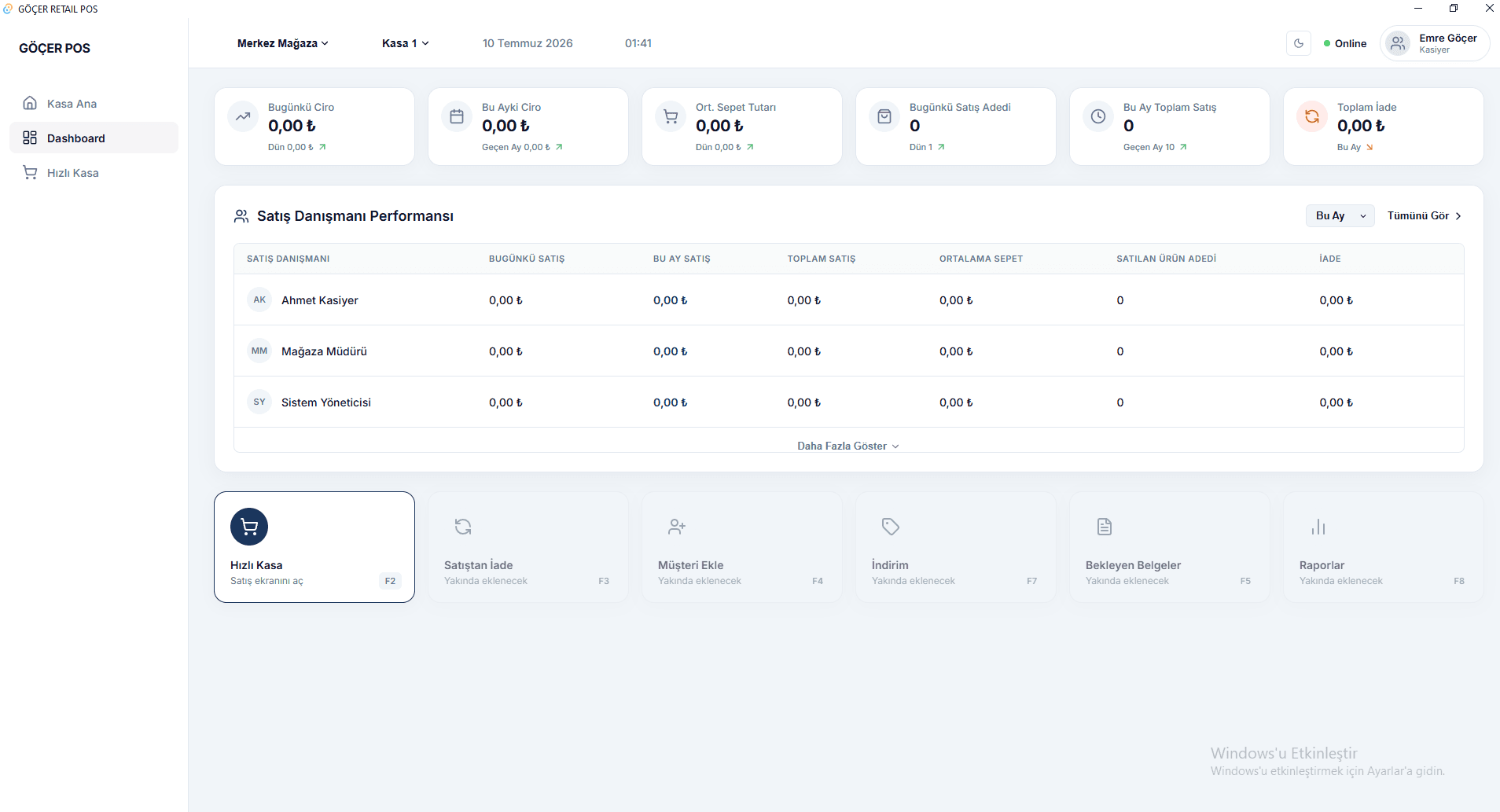Click the MM avatar for Mağaza Müdürü
1500x812 pixels.
(x=259, y=351)
